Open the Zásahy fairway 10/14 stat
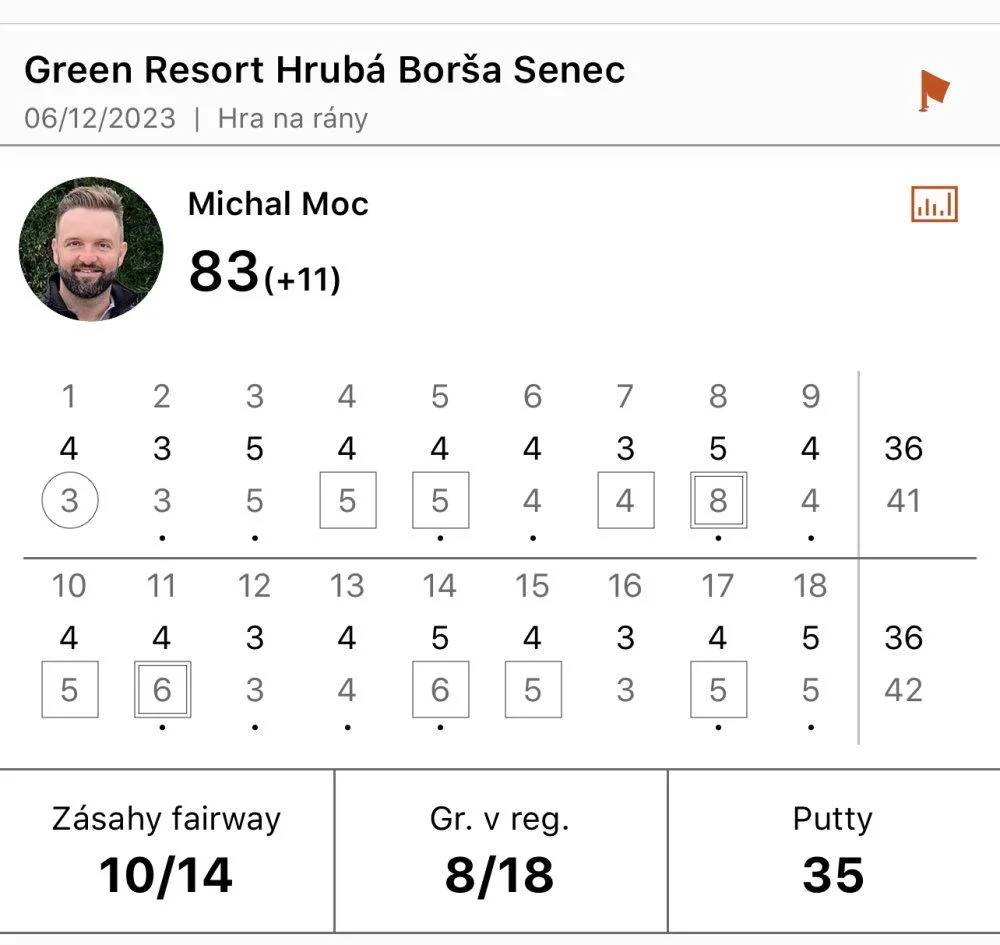This screenshot has height=945, width=1000. [x=166, y=851]
